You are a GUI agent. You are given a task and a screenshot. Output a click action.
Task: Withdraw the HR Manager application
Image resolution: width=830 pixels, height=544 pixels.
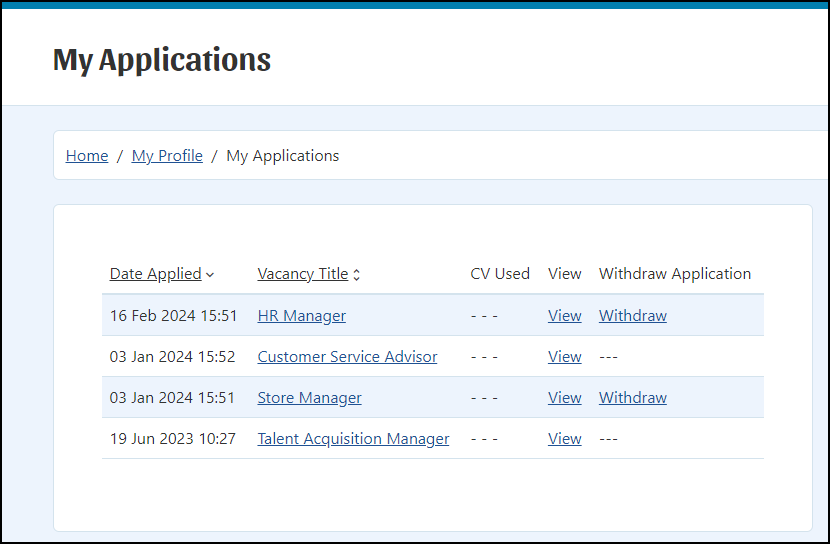point(633,315)
